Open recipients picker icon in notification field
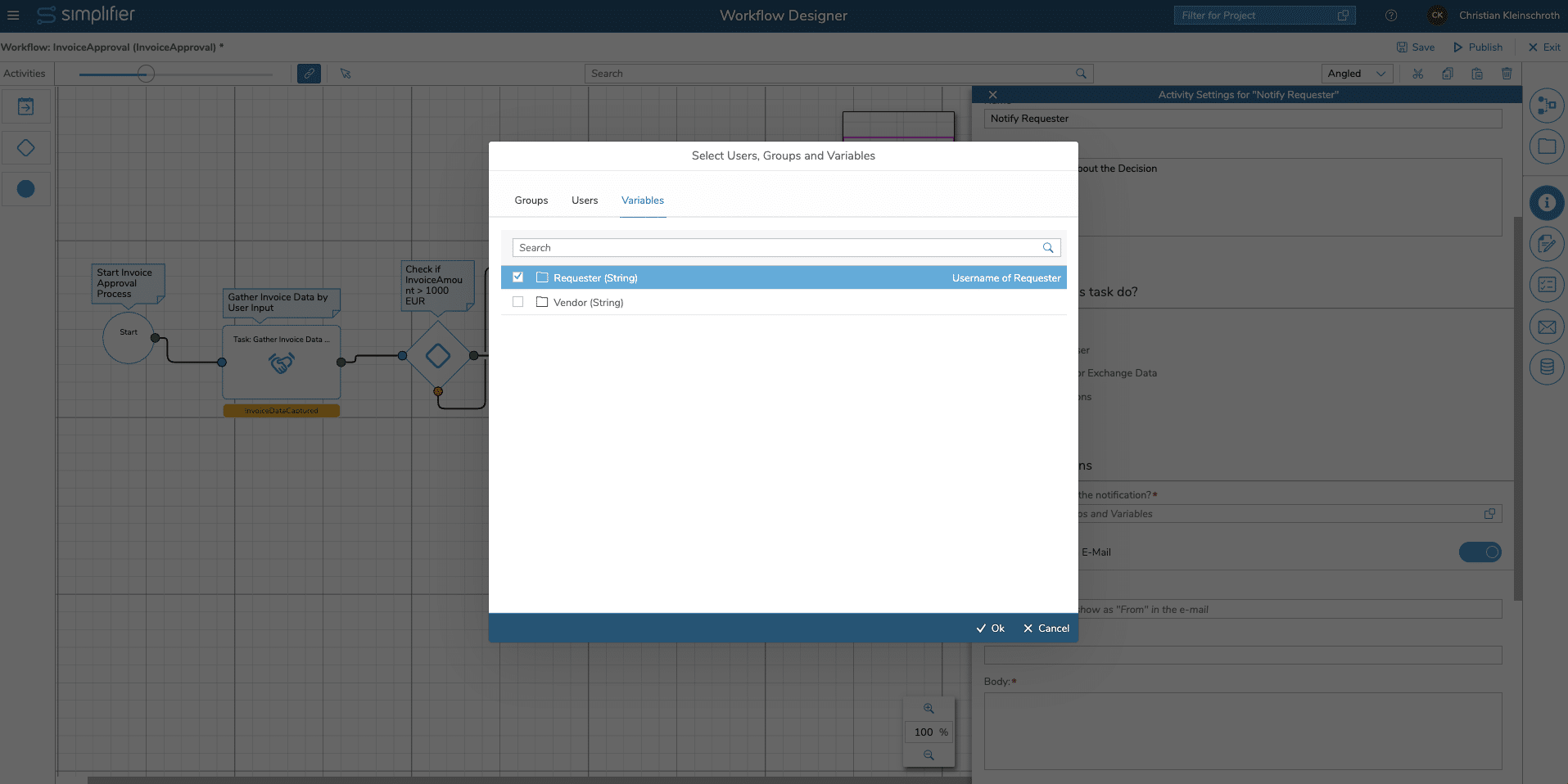 click(x=1489, y=514)
